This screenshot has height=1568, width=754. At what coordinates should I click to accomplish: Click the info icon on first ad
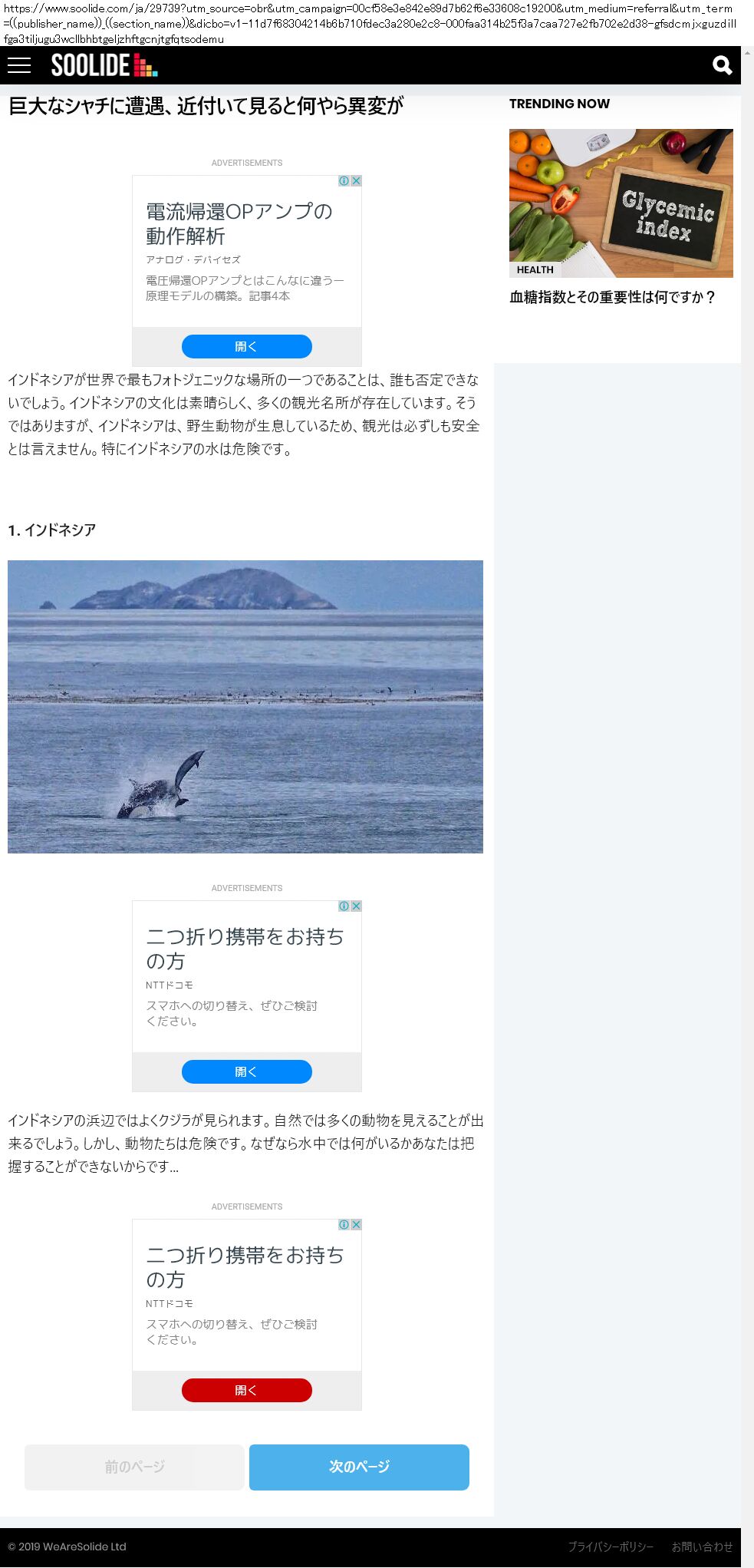pyautogui.click(x=344, y=181)
